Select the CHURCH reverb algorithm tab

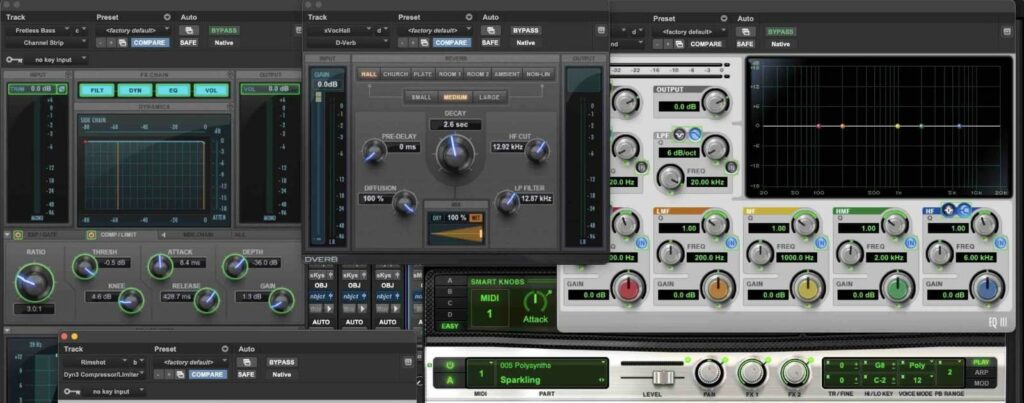coord(395,74)
